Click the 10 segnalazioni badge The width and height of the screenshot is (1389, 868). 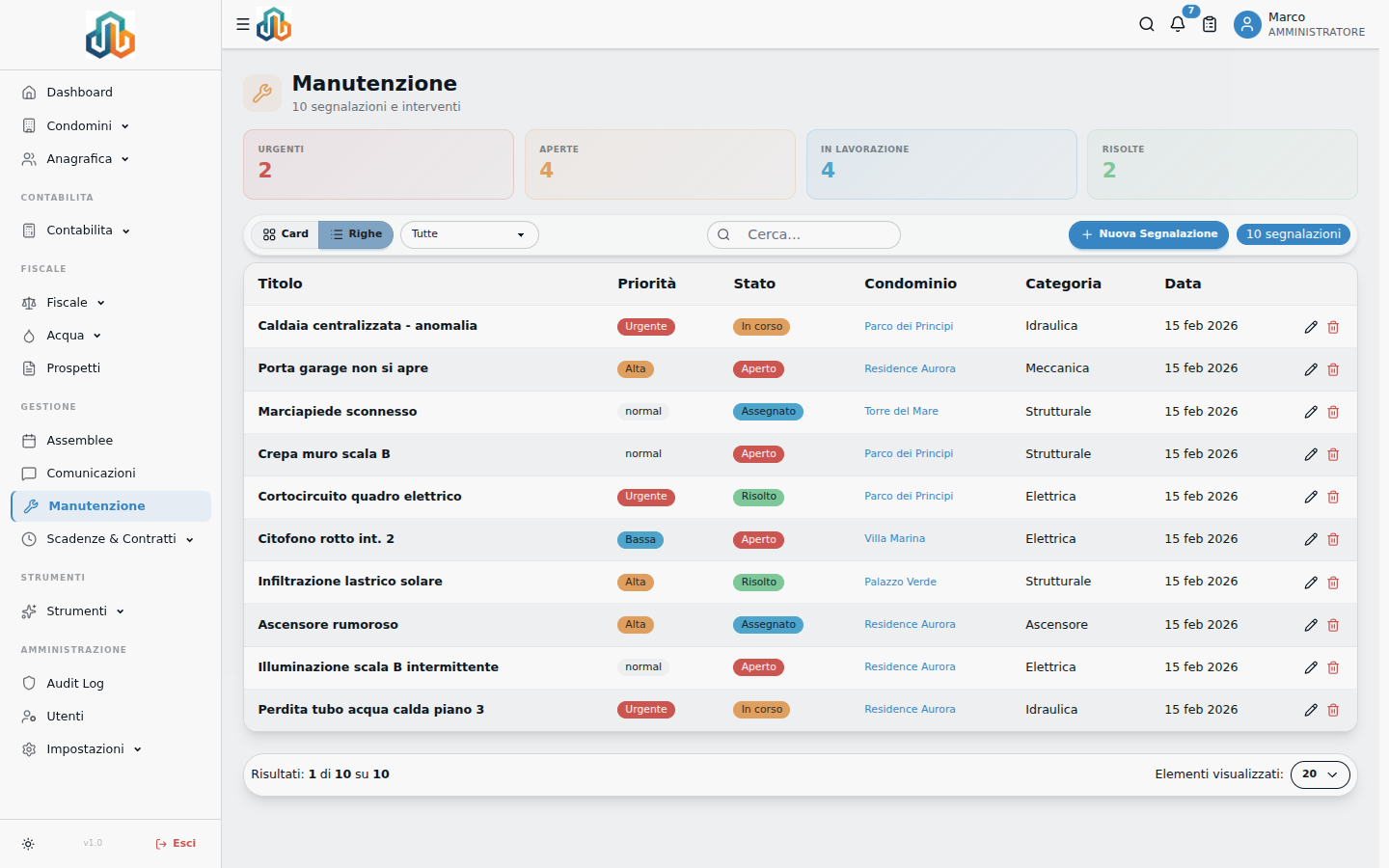(x=1294, y=234)
